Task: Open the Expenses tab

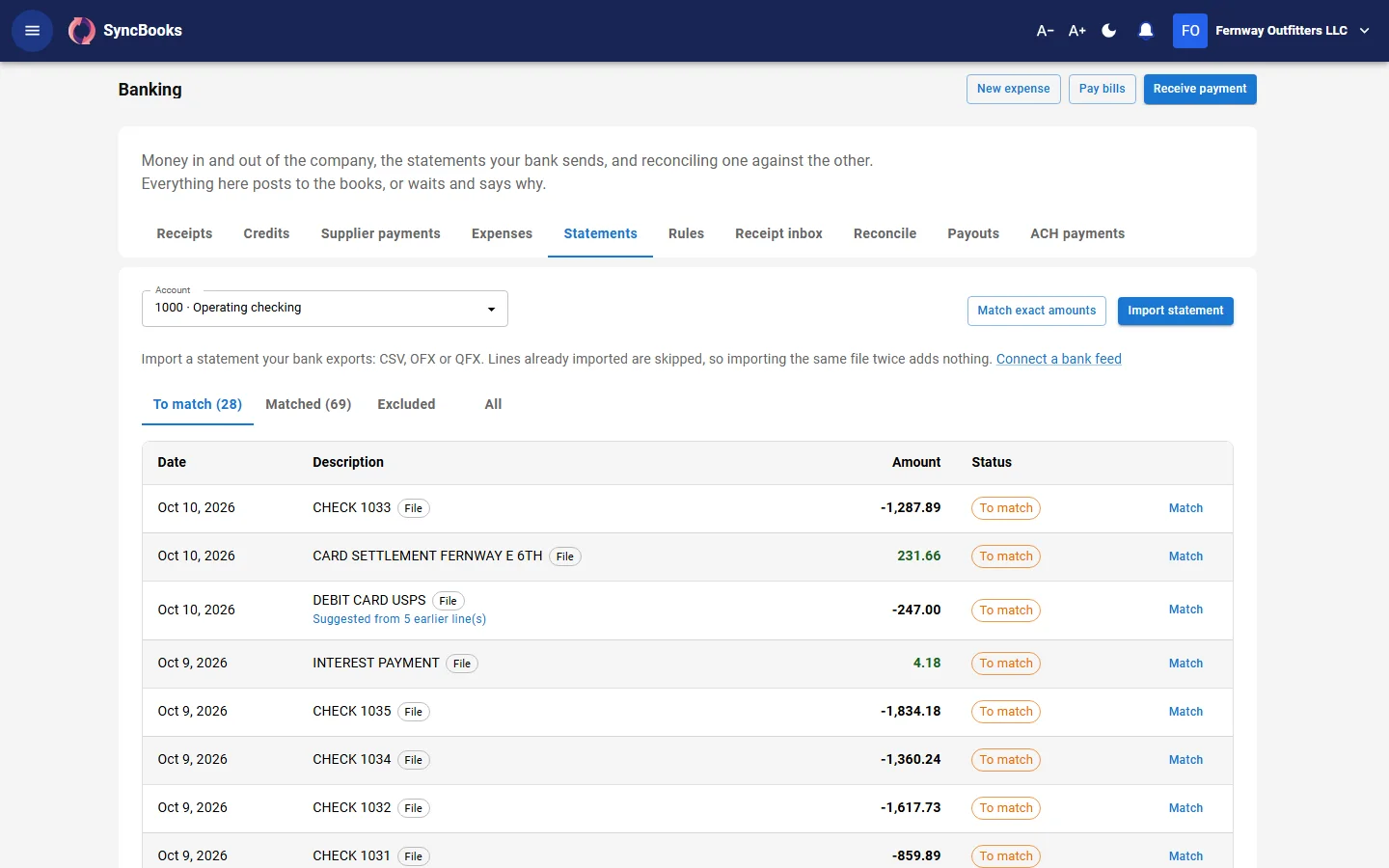Action: click(x=502, y=233)
